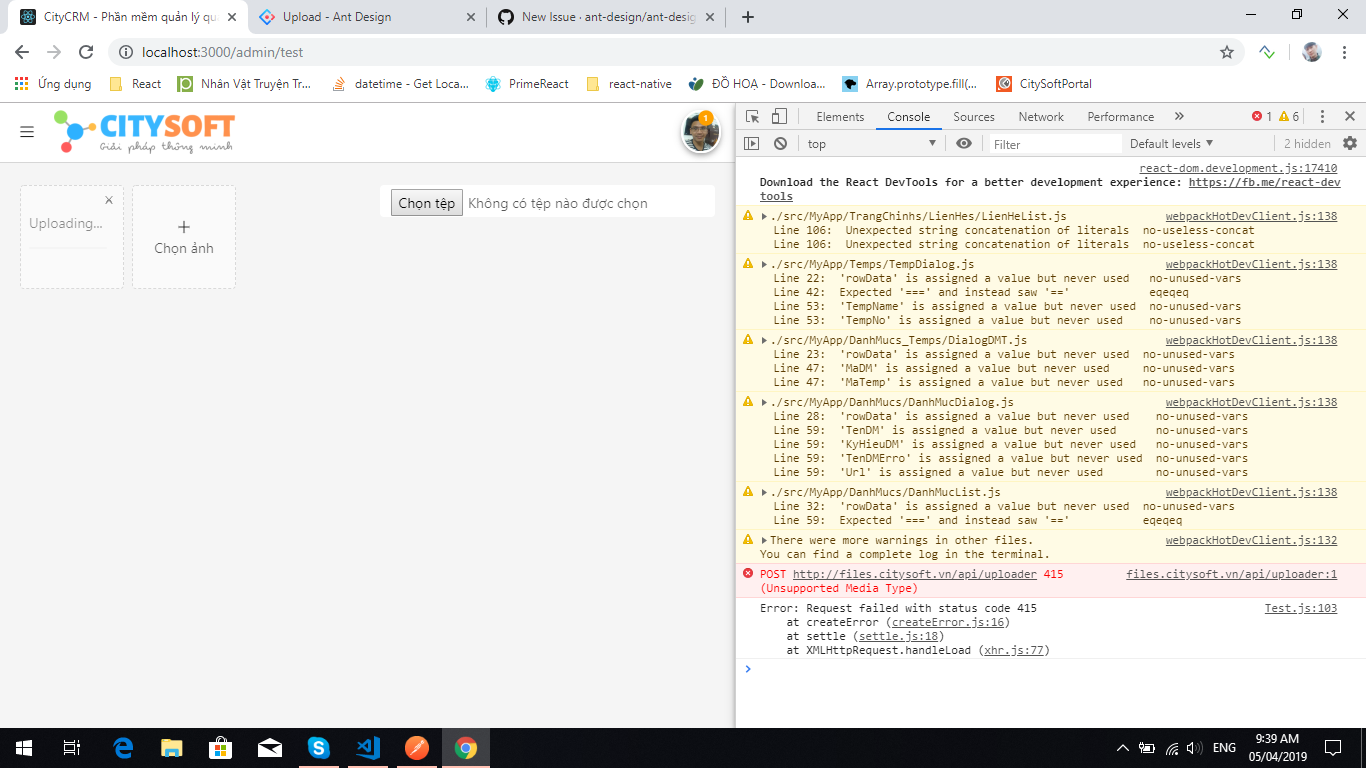The height and width of the screenshot is (768, 1366).
Task: Open the user avatar with notification badge
Action: [x=701, y=133]
